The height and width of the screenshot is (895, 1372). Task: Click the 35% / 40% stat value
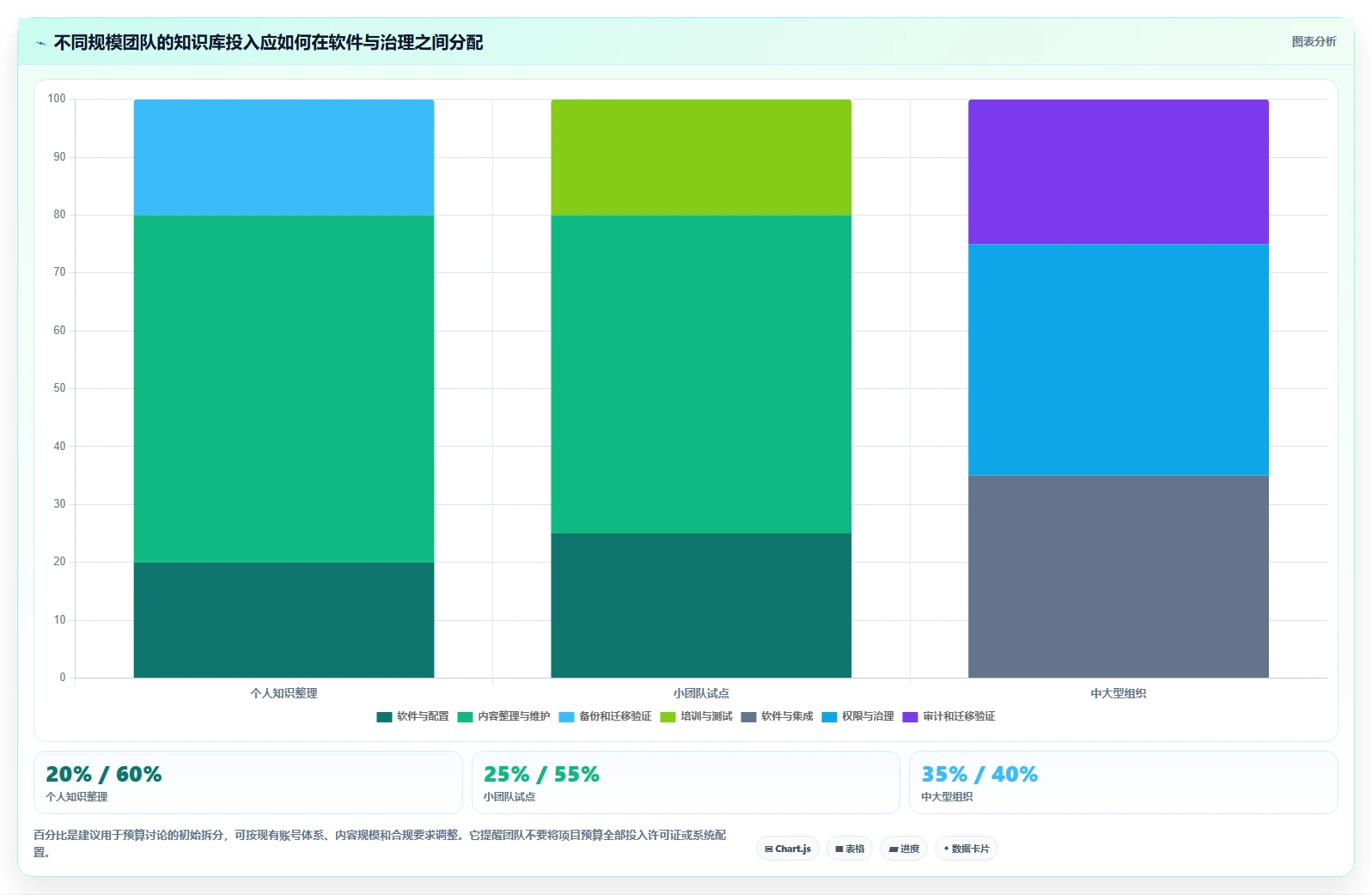coord(979,774)
